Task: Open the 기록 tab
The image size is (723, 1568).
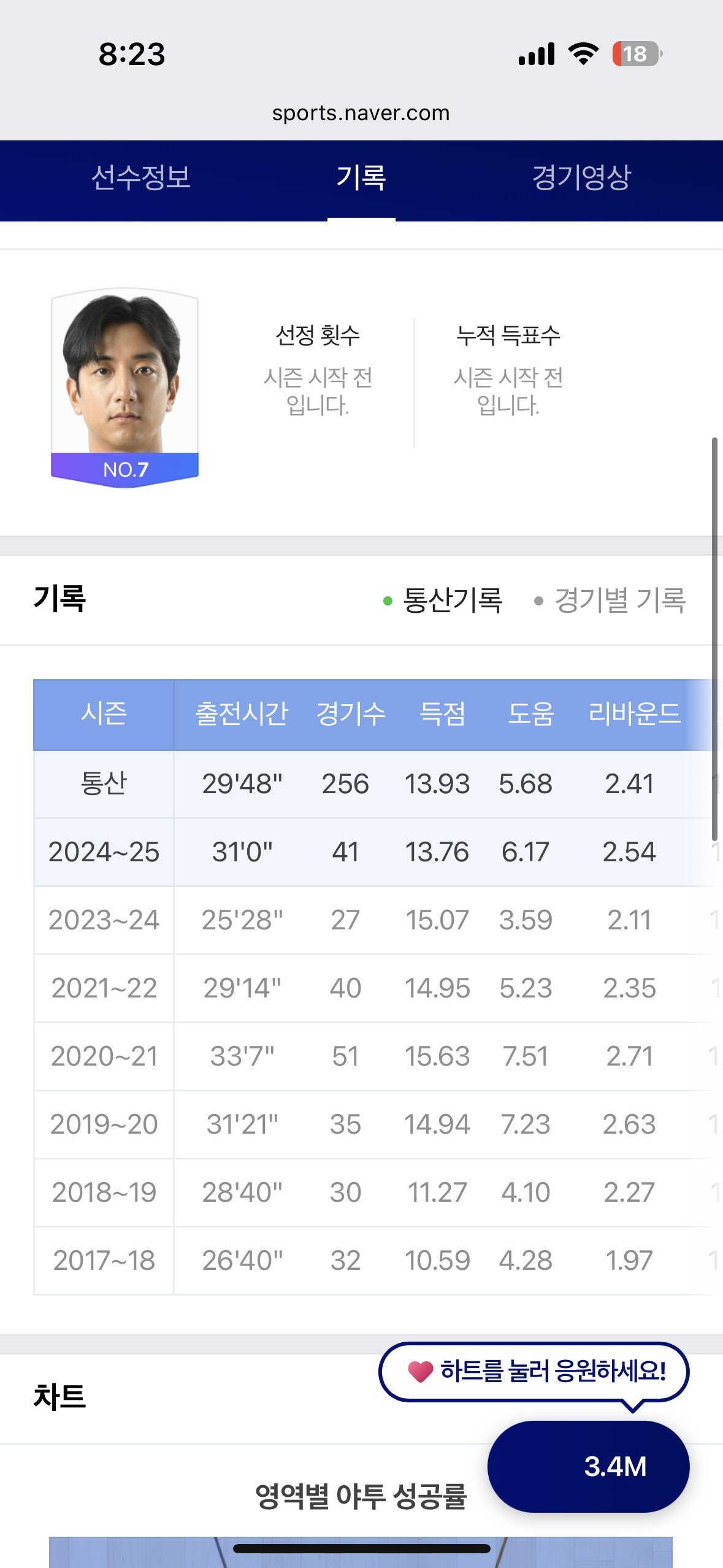Action: click(361, 178)
